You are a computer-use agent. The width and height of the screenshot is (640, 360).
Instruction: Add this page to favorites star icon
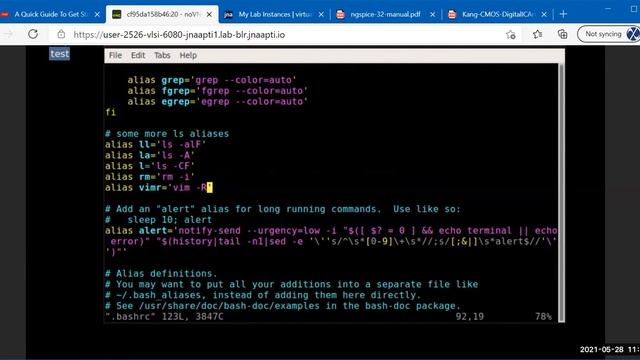tap(510, 35)
